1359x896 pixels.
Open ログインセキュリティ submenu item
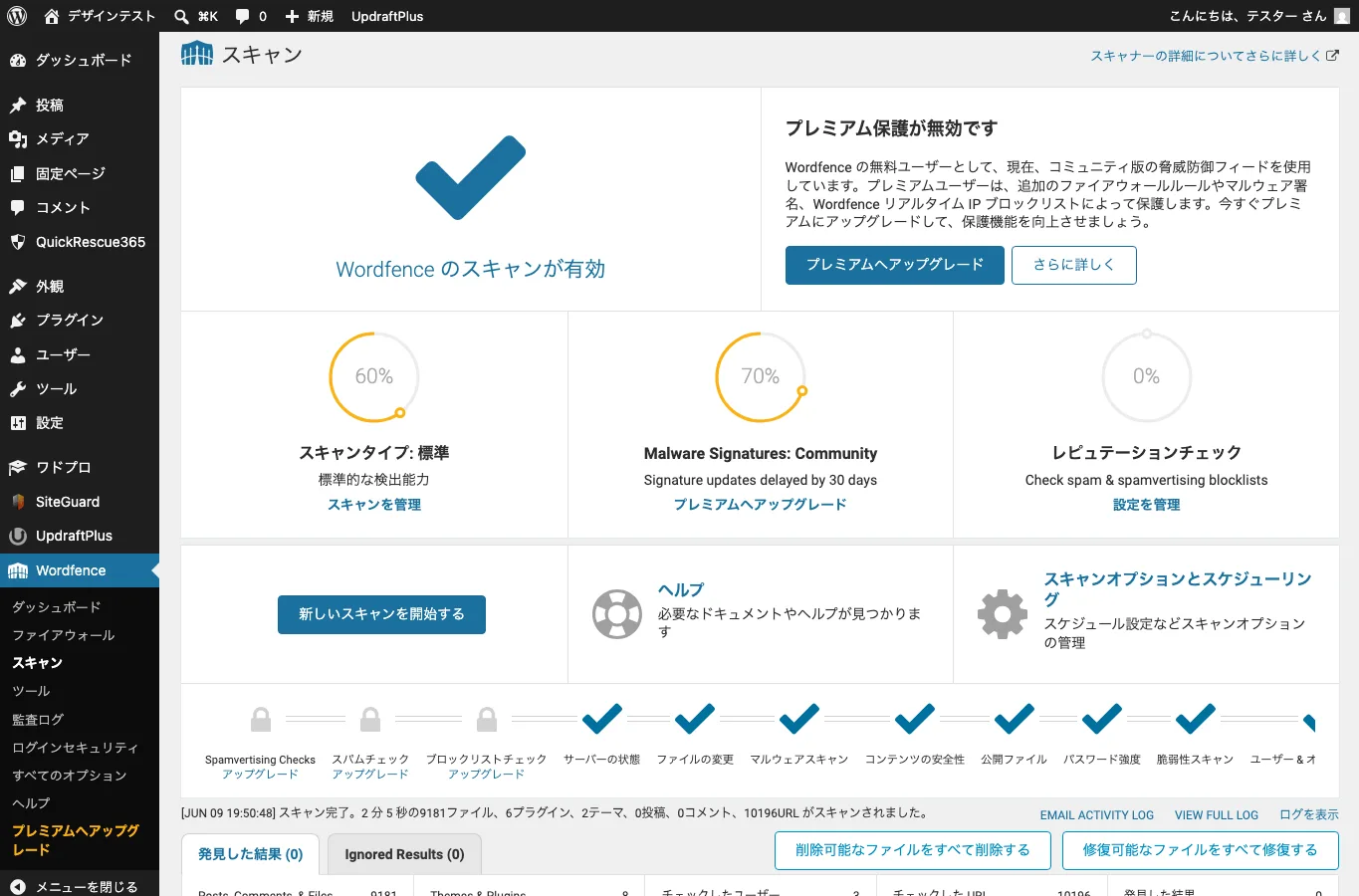[x=76, y=747]
